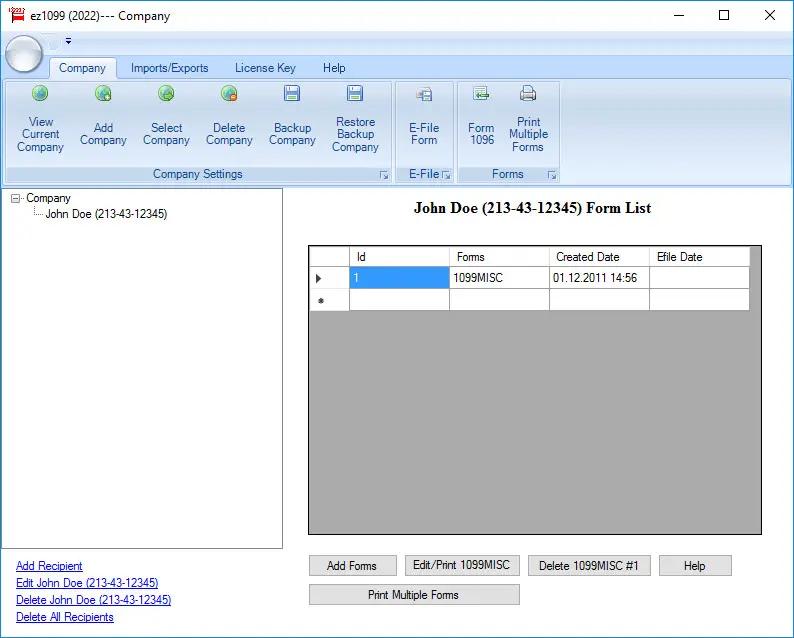The width and height of the screenshot is (794, 638).
Task: Click the round application orb button
Action: pyautogui.click(x=24, y=54)
